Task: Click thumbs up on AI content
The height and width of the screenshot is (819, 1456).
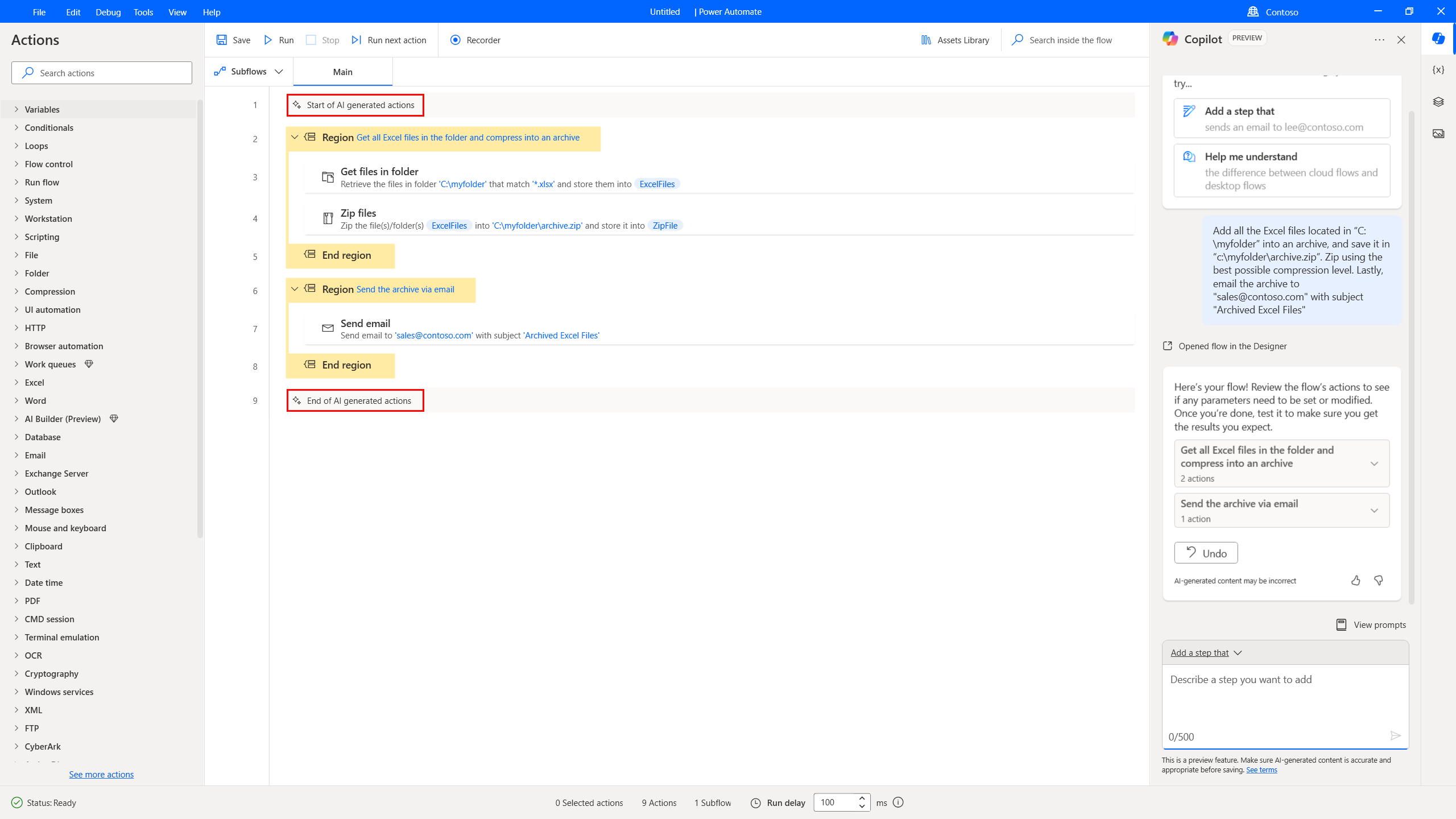Action: click(x=1356, y=580)
